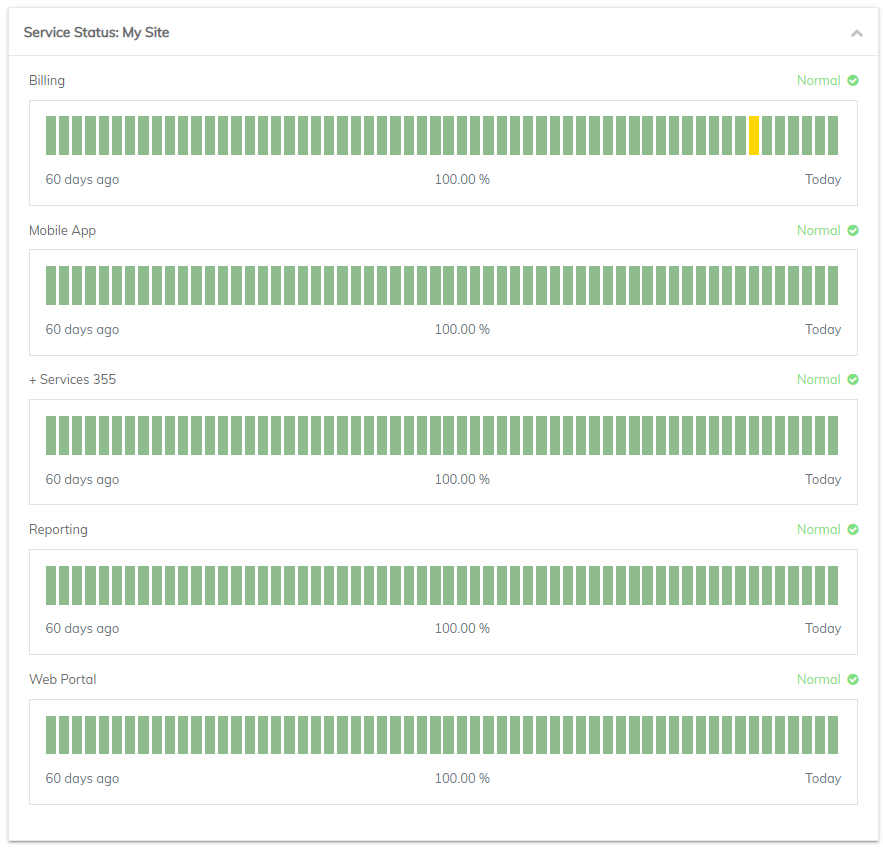Select the last day bar in Mobile App timeline
883x848 pixels.
pyautogui.click(x=833, y=285)
